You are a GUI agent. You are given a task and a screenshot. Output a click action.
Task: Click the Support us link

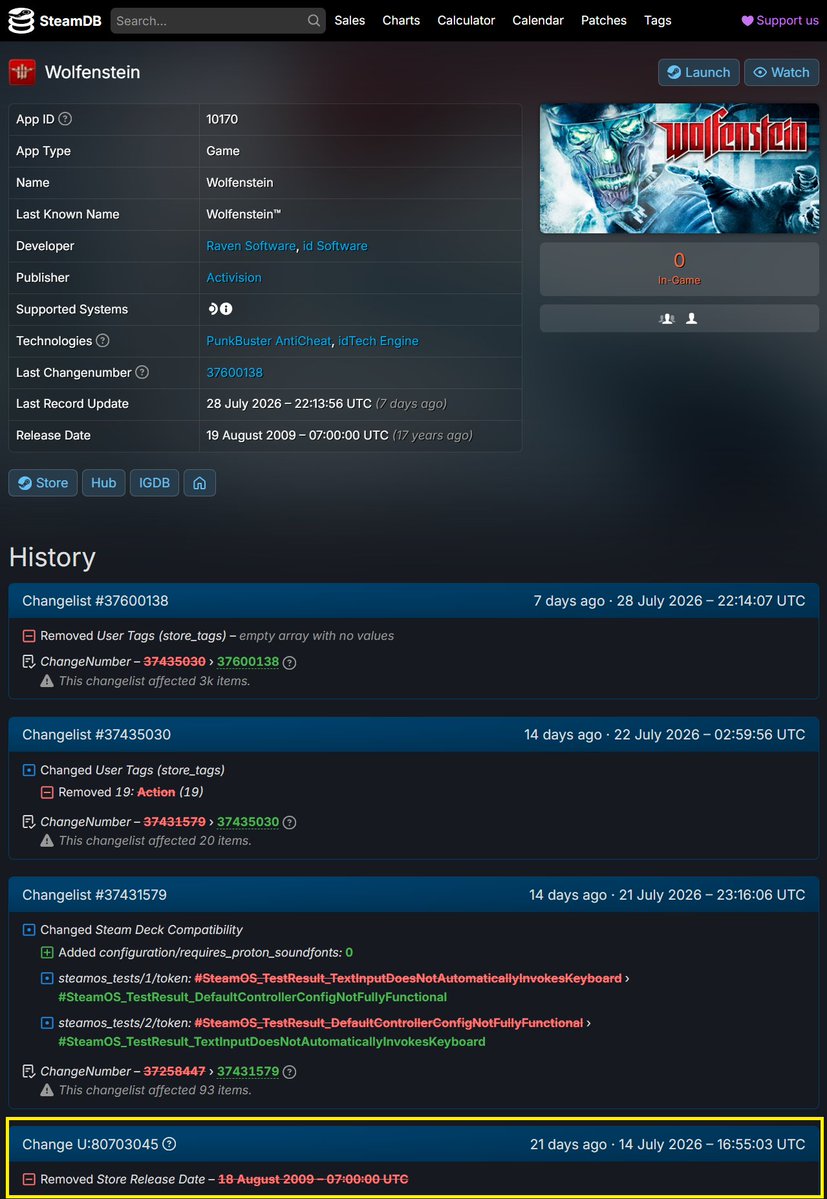780,21
